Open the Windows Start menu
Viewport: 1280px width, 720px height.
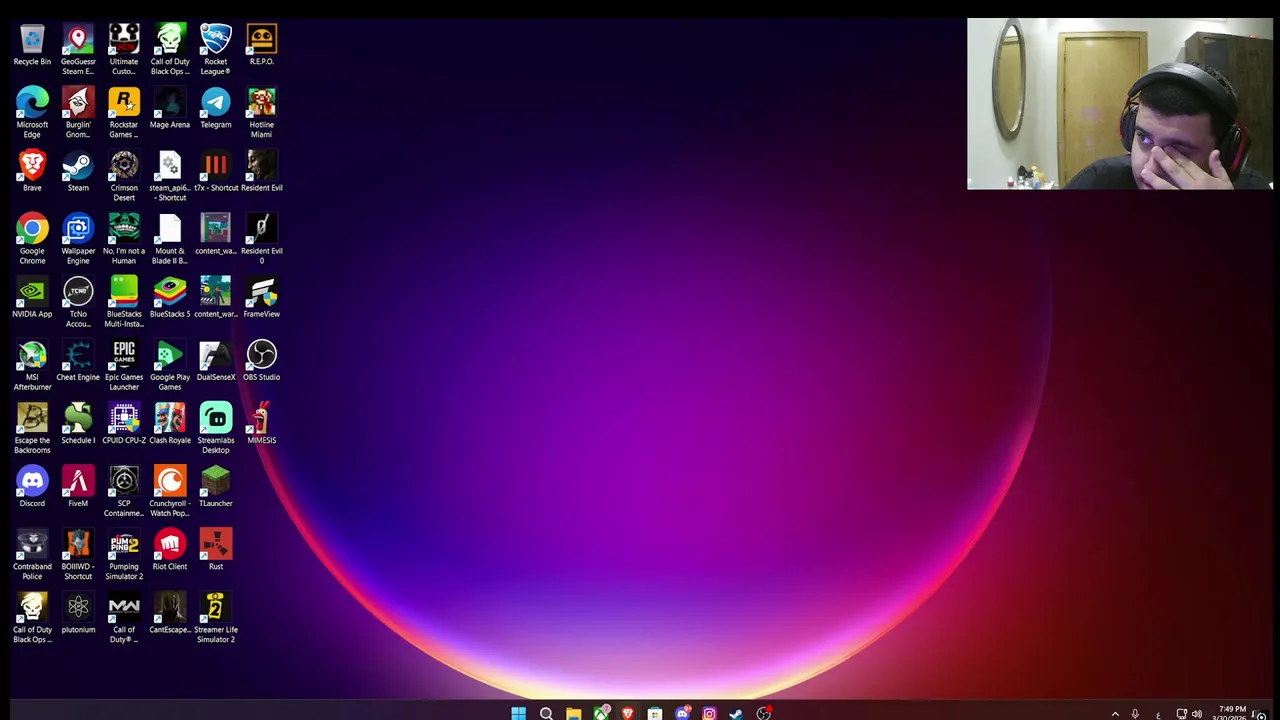click(518, 713)
